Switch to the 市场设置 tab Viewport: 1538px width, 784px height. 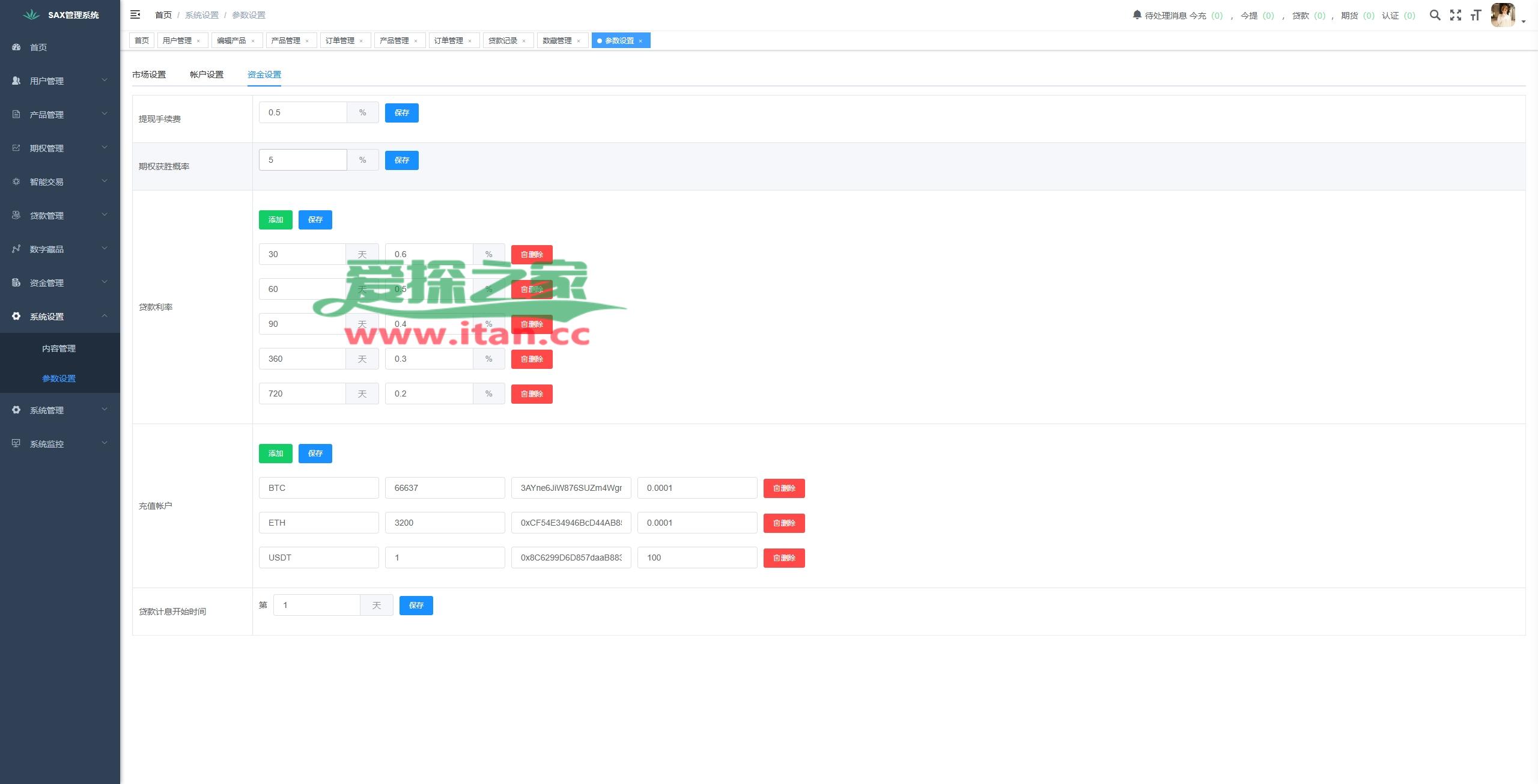[x=149, y=74]
